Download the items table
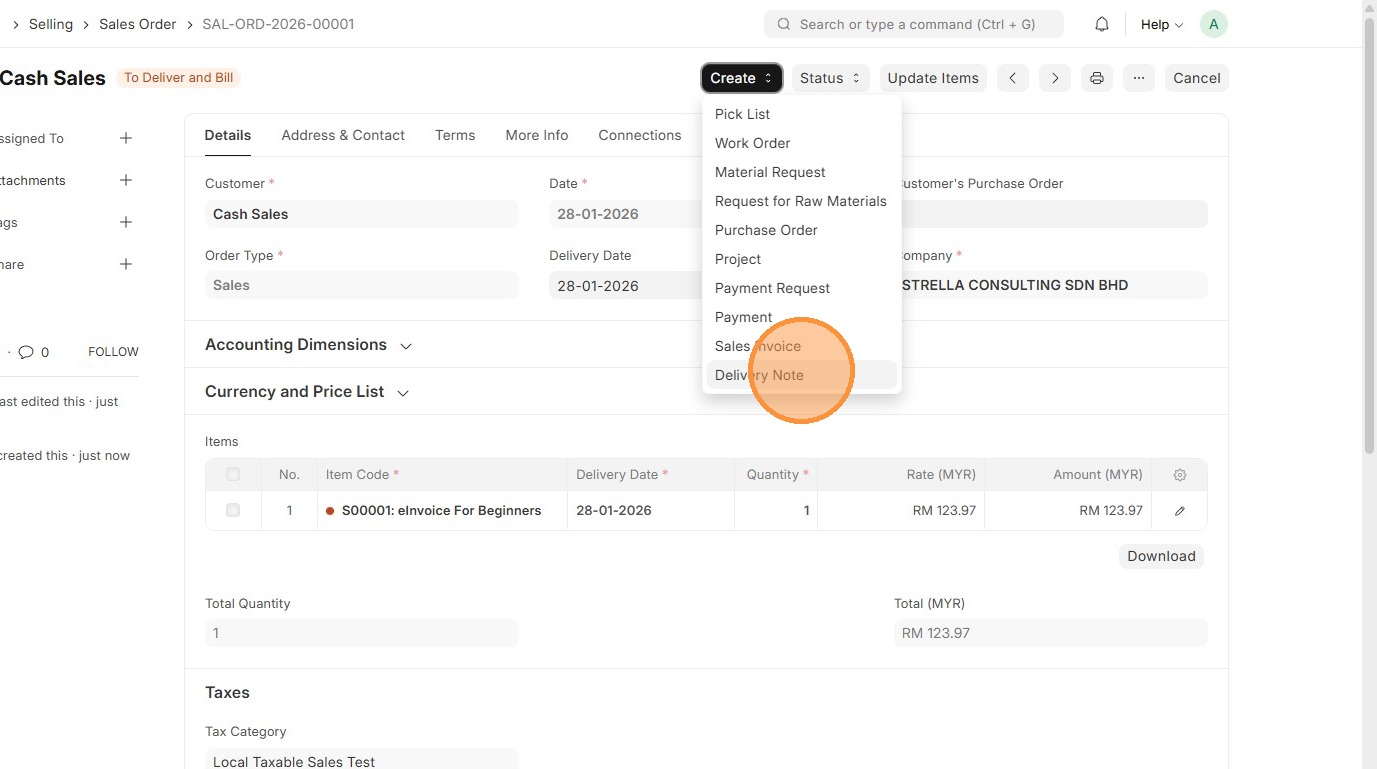Viewport: 1377px width, 769px height. [1161, 556]
